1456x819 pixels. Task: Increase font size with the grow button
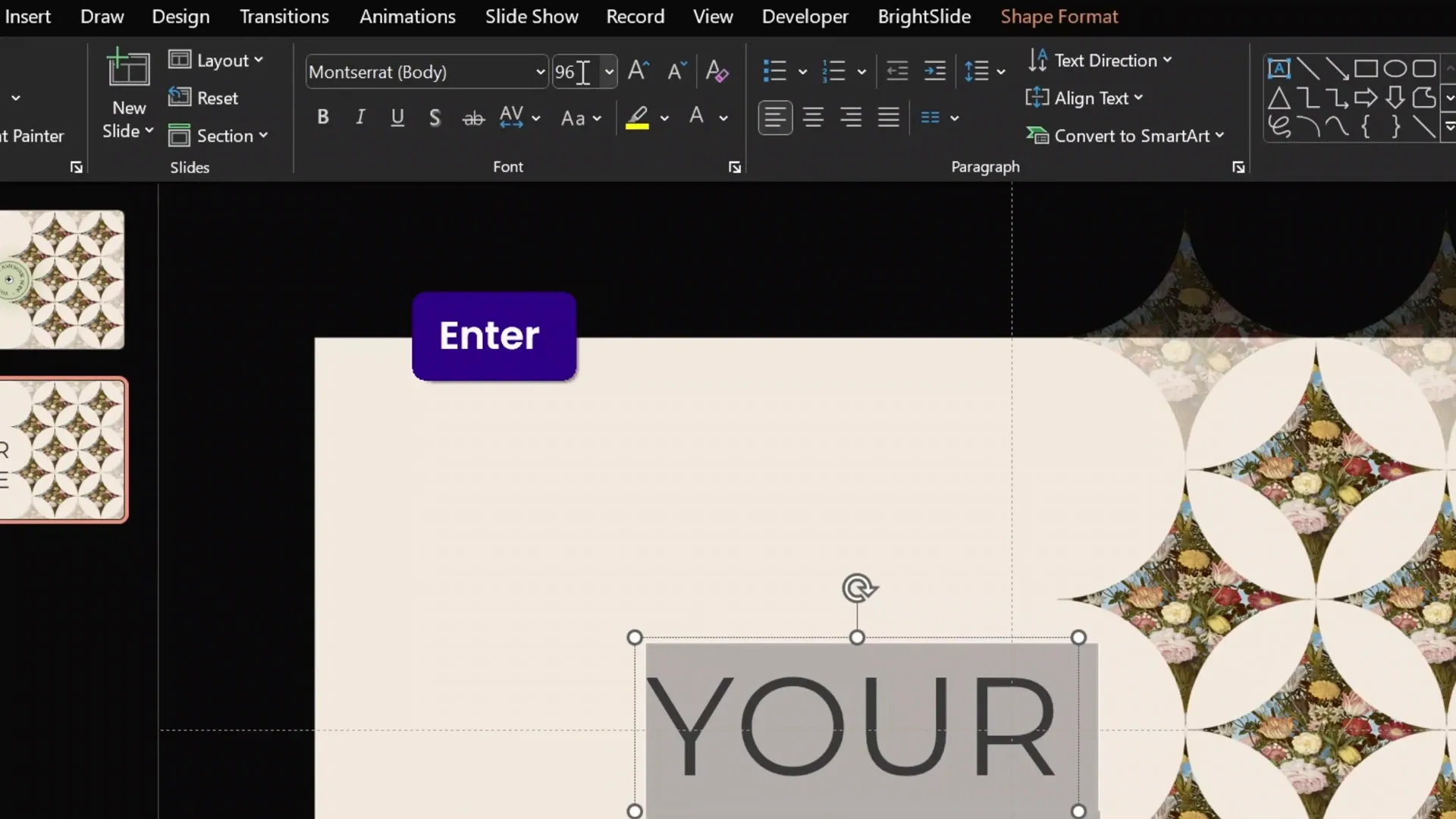pyautogui.click(x=639, y=71)
